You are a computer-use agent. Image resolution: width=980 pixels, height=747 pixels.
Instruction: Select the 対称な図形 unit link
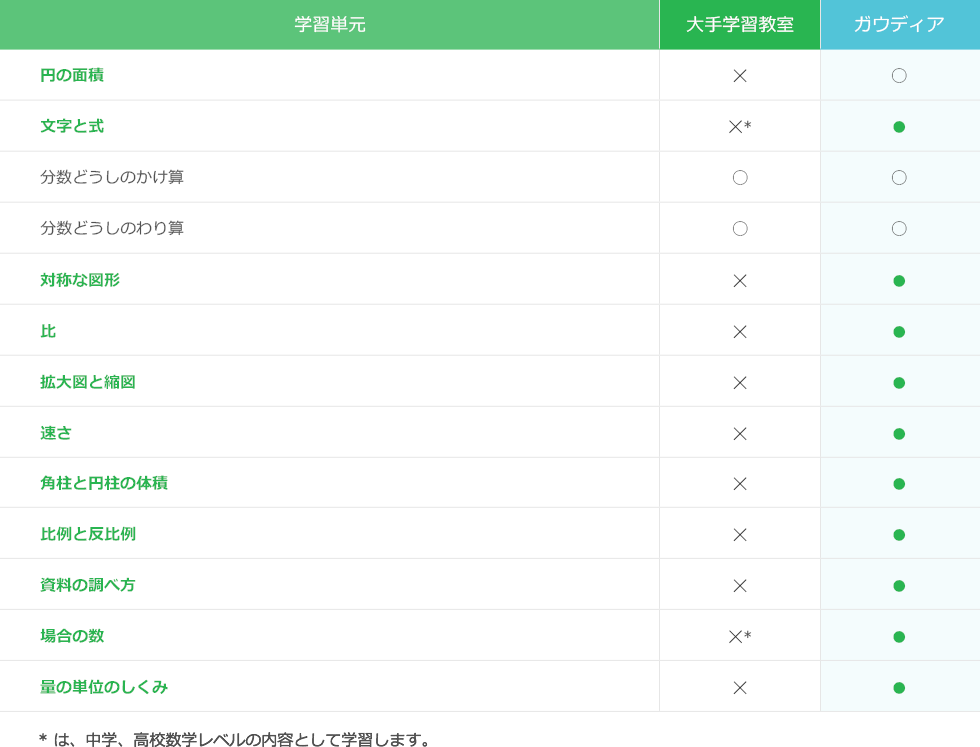click(x=80, y=280)
